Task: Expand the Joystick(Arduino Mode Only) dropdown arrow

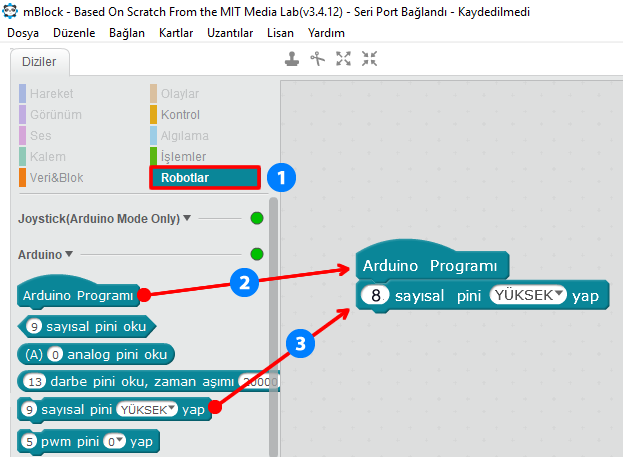Action: click(x=187, y=218)
